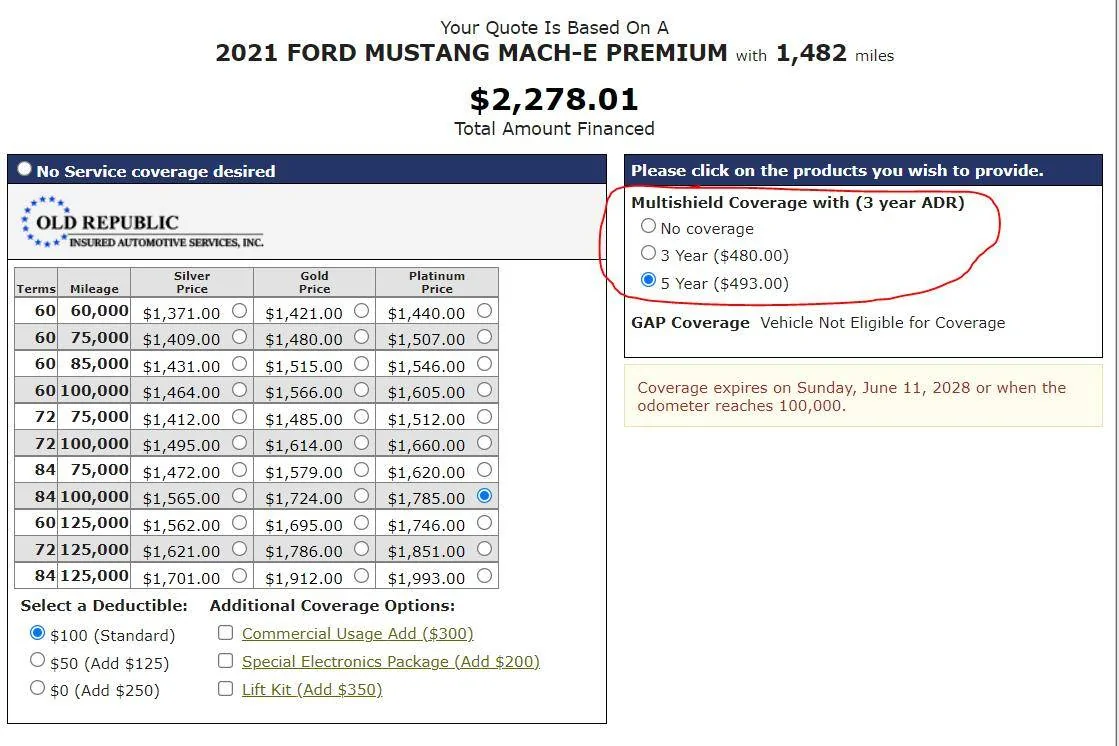Select Gold $1,614.00 radio button

pyautogui.click(x=362, y=443)
